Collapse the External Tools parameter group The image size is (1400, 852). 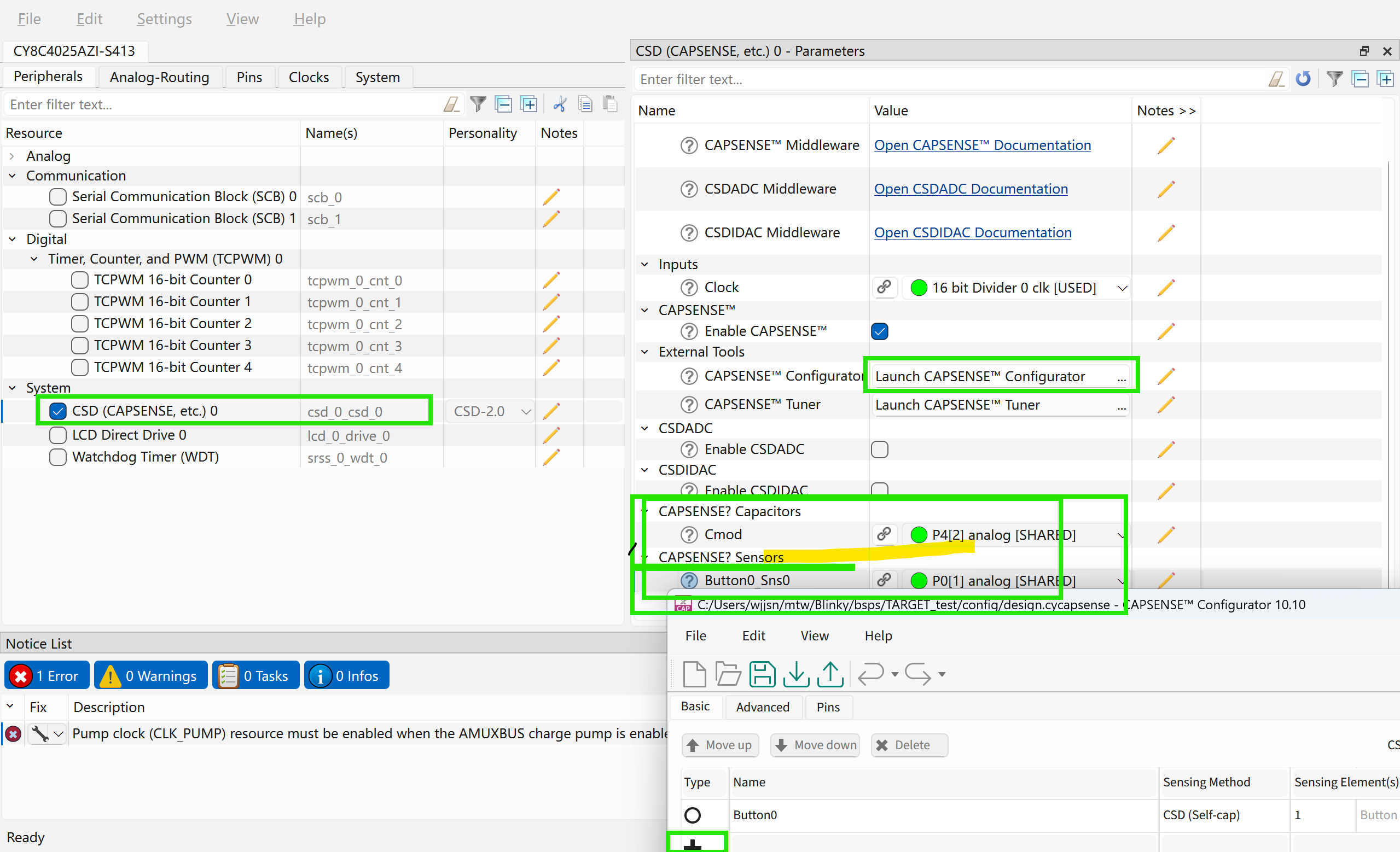(x=645, y=352)
